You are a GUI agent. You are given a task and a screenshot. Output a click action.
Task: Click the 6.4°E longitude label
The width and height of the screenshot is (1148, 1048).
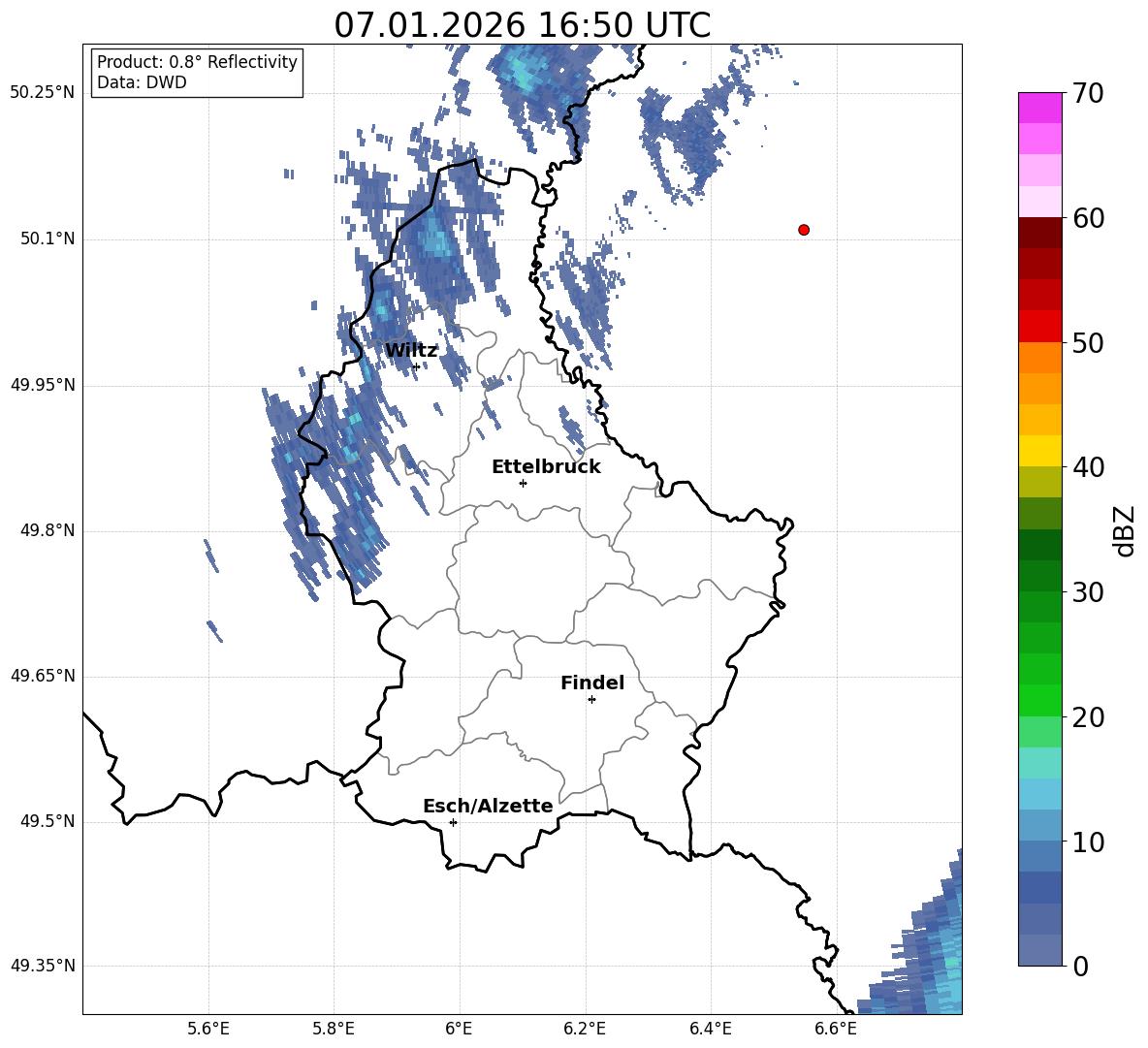[710, 1029]
